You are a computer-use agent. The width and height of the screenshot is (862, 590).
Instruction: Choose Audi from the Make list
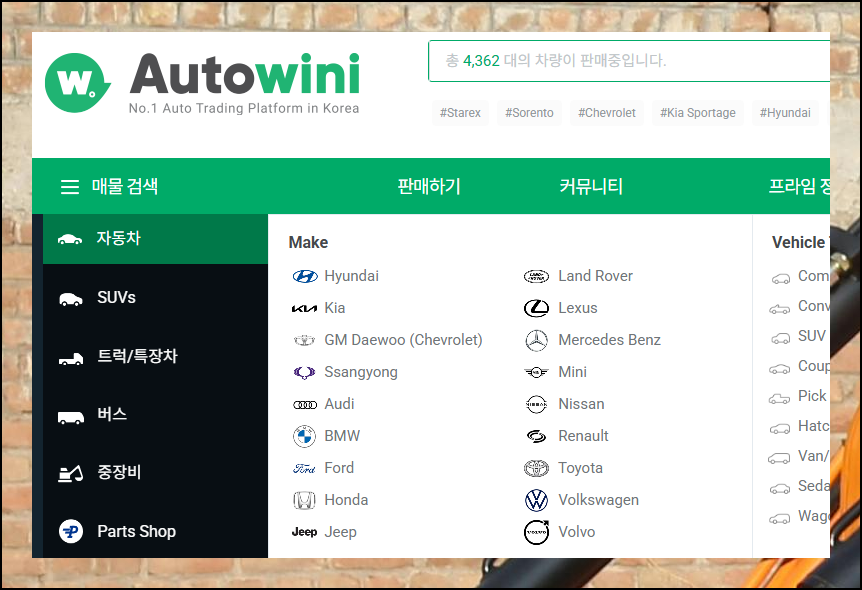coord(339,404)
